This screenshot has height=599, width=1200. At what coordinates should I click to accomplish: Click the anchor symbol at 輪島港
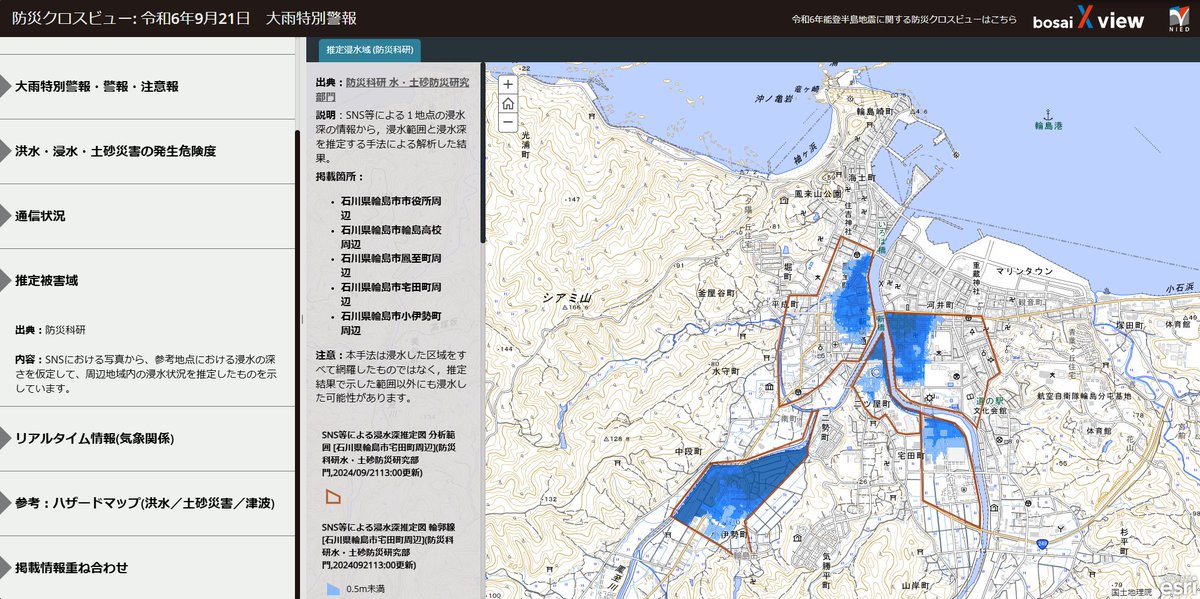(1049, 115)
